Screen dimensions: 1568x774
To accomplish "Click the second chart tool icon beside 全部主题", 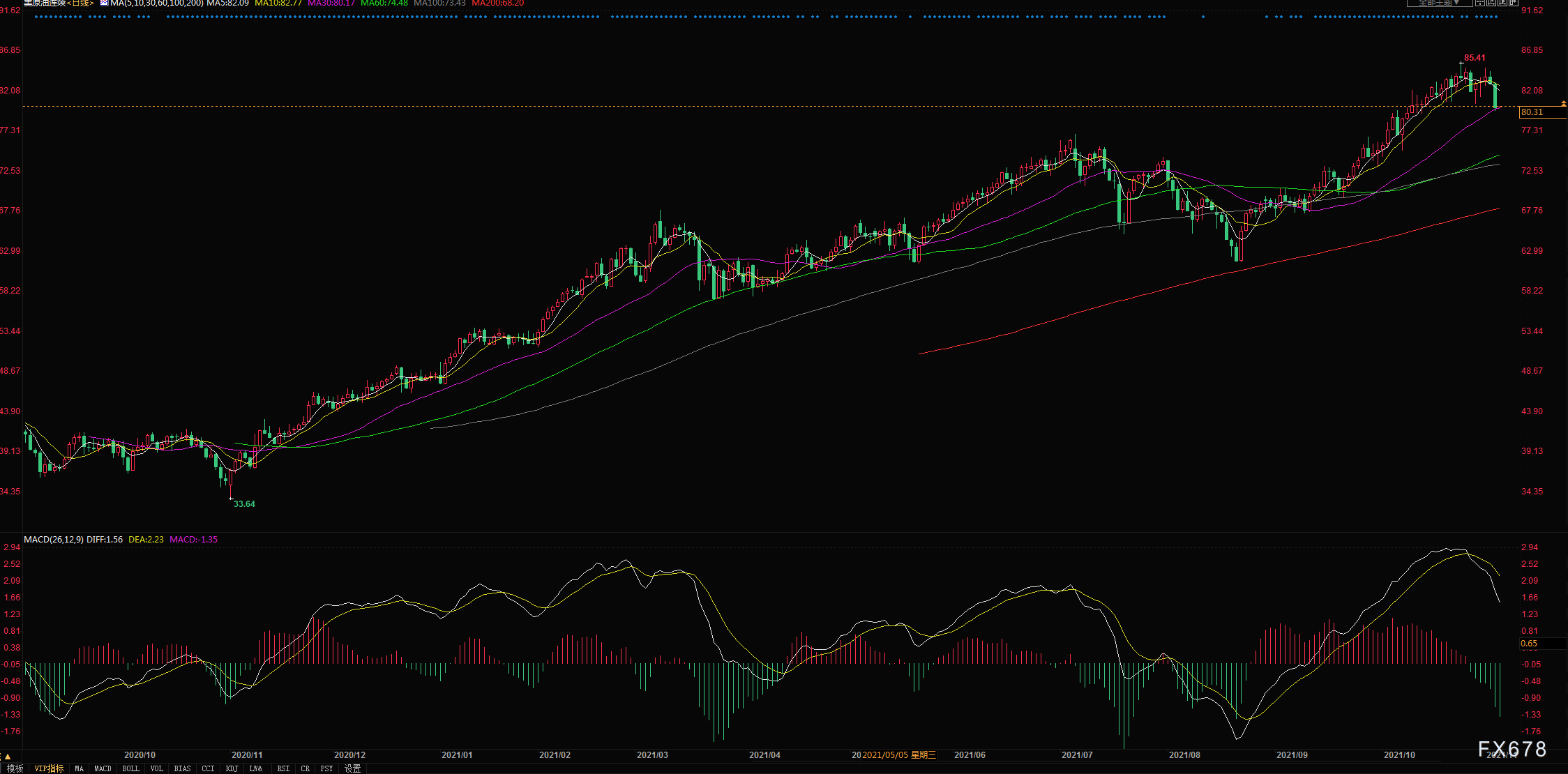I will point(1491,3).
